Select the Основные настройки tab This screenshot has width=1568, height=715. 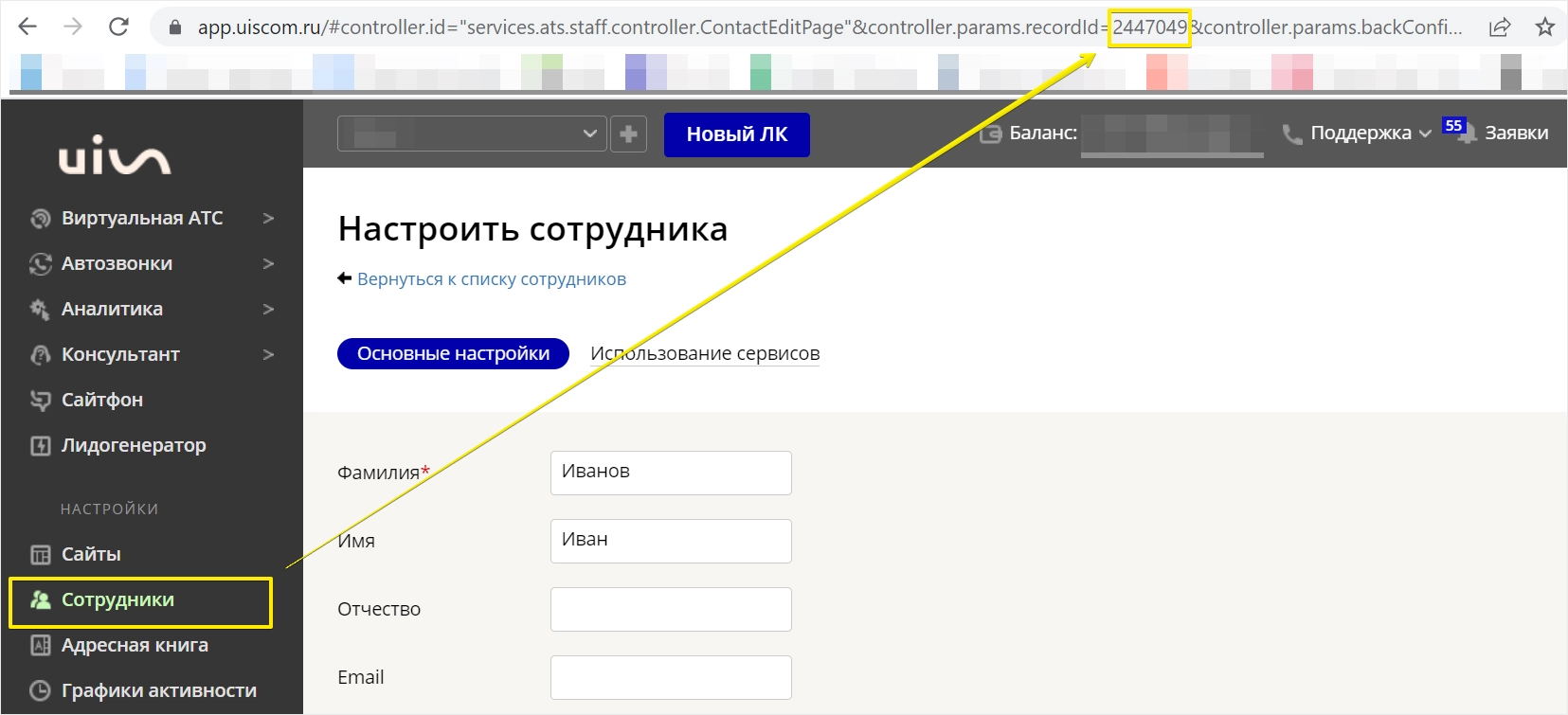(453, 353)
